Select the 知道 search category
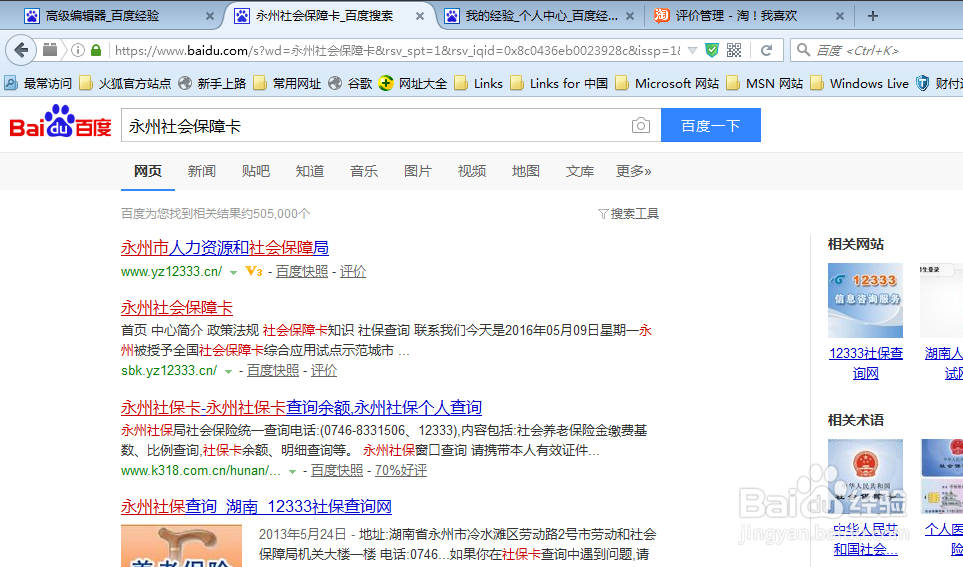The width and height of the screenshot is (963, 567). coord(310,171)
